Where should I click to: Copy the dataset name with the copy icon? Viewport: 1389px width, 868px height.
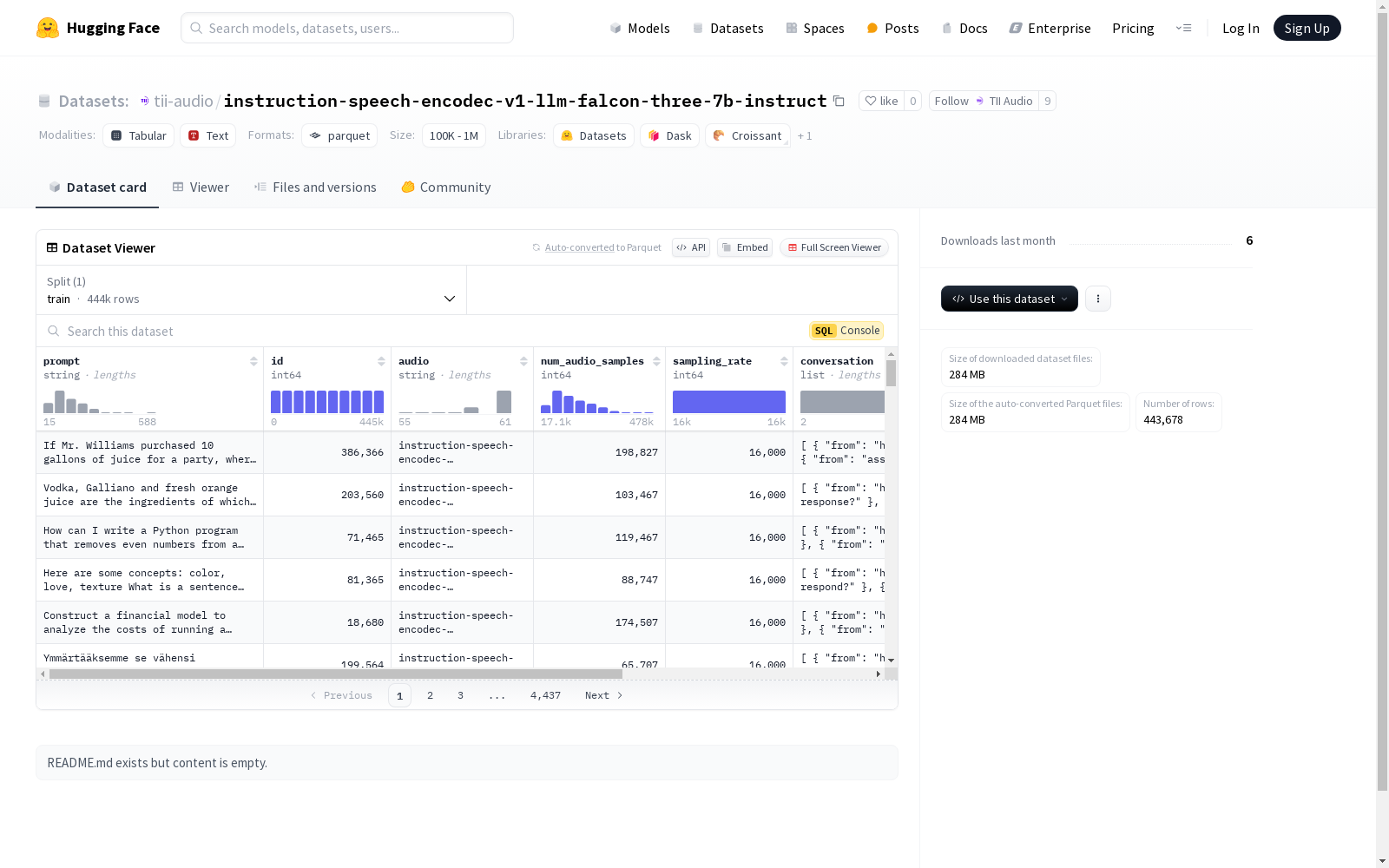pos(839,101)
